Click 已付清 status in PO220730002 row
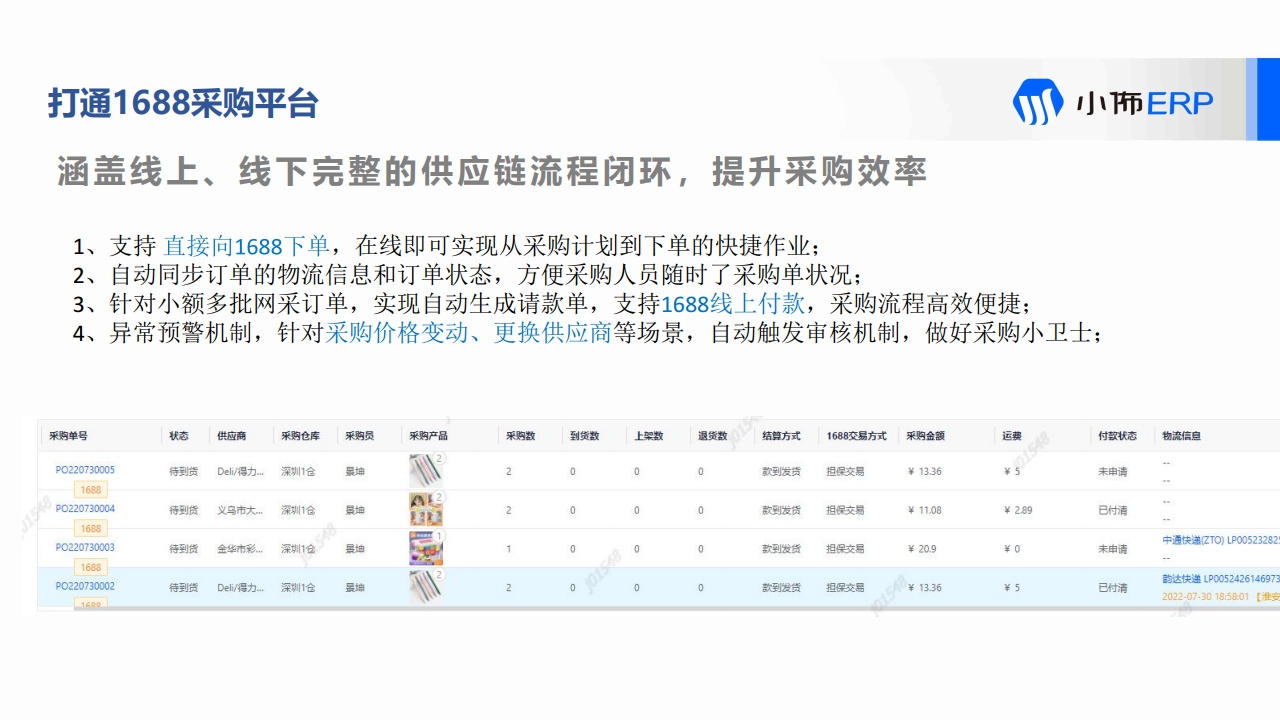This screenshot has width=1280, height=720. coord(1113,588)
